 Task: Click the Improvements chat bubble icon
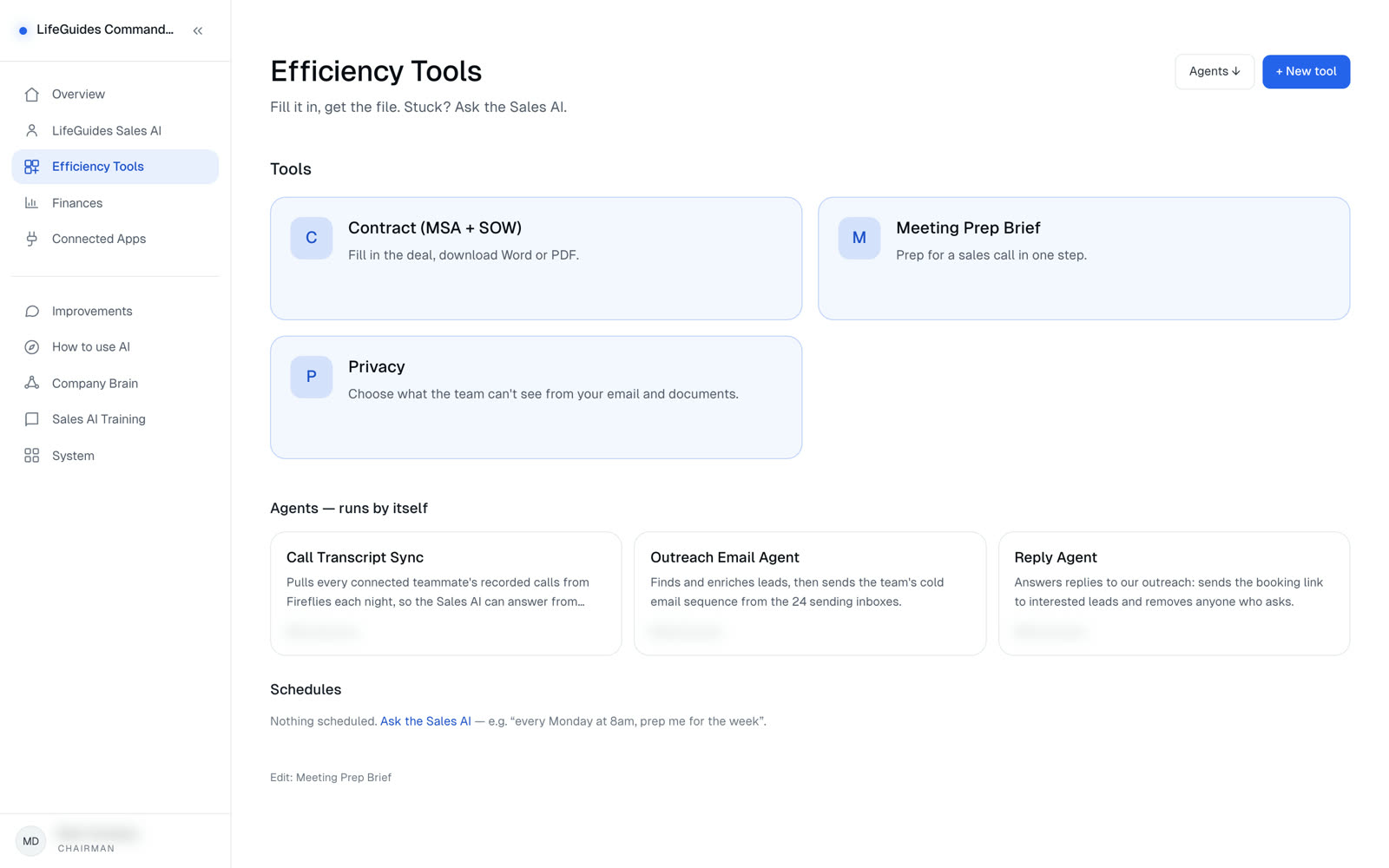coord(32,311)
